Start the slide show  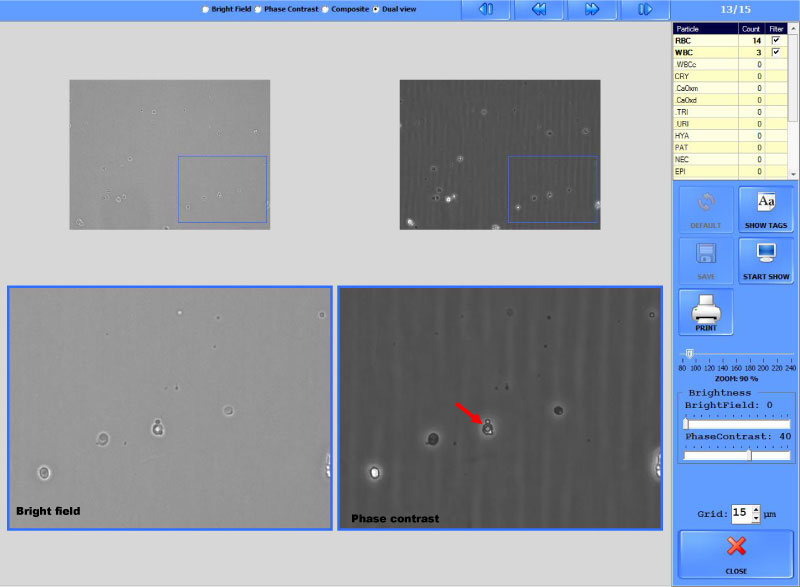(x=766, y=260)
